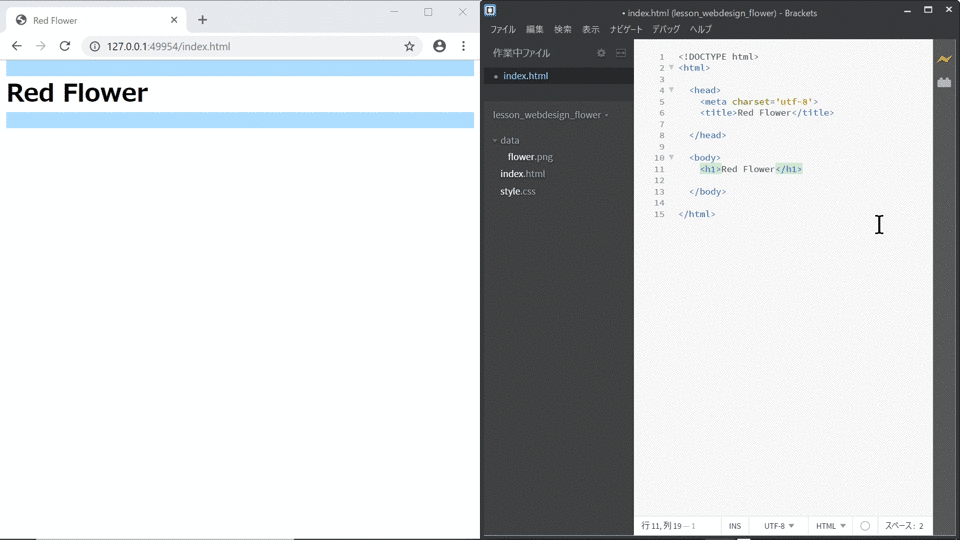Screen dimensions: 960x540
Task: Collapse the data folder
Action: [495, 140]
